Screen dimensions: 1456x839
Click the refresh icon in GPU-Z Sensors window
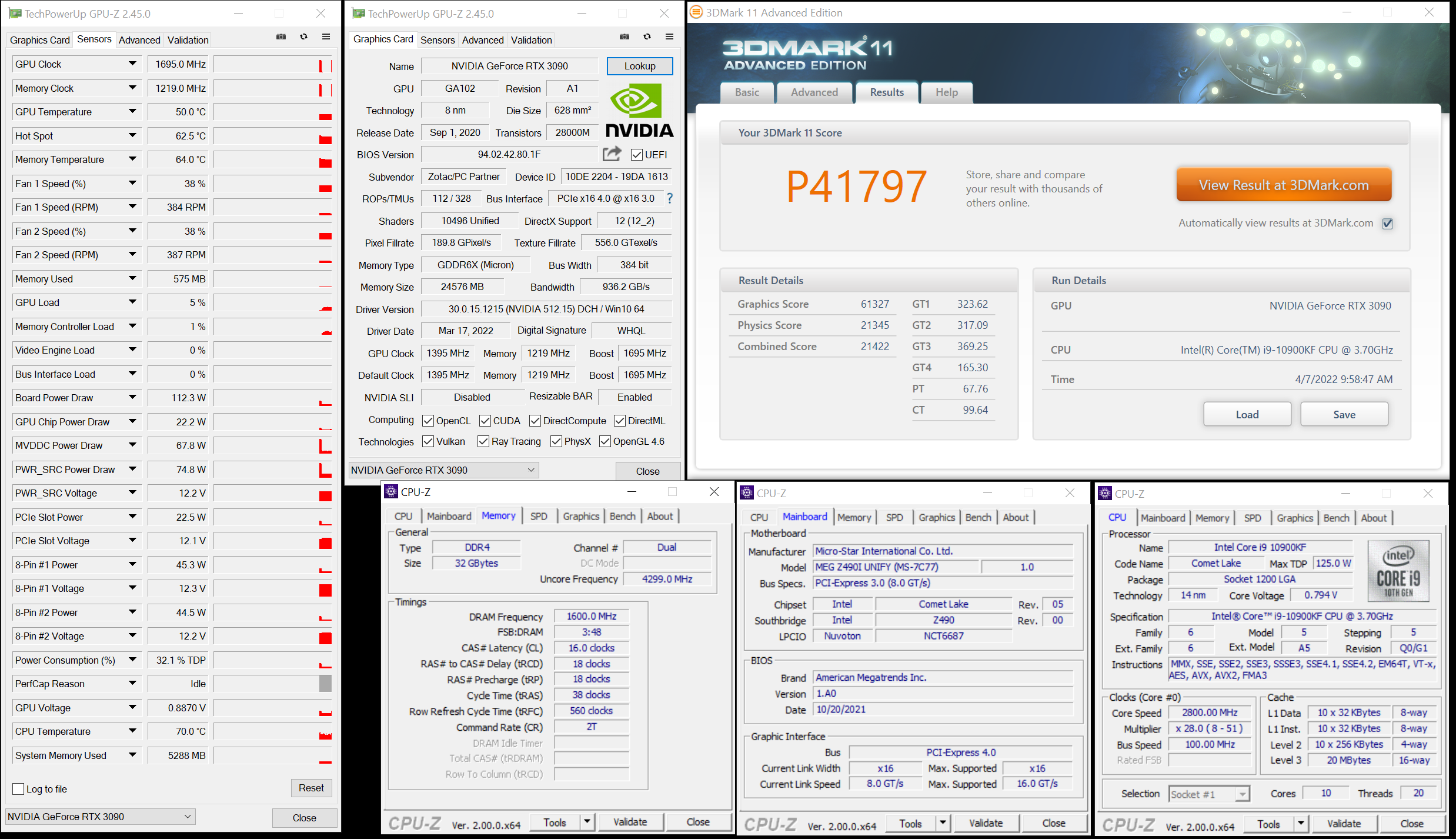coord(303,37)
